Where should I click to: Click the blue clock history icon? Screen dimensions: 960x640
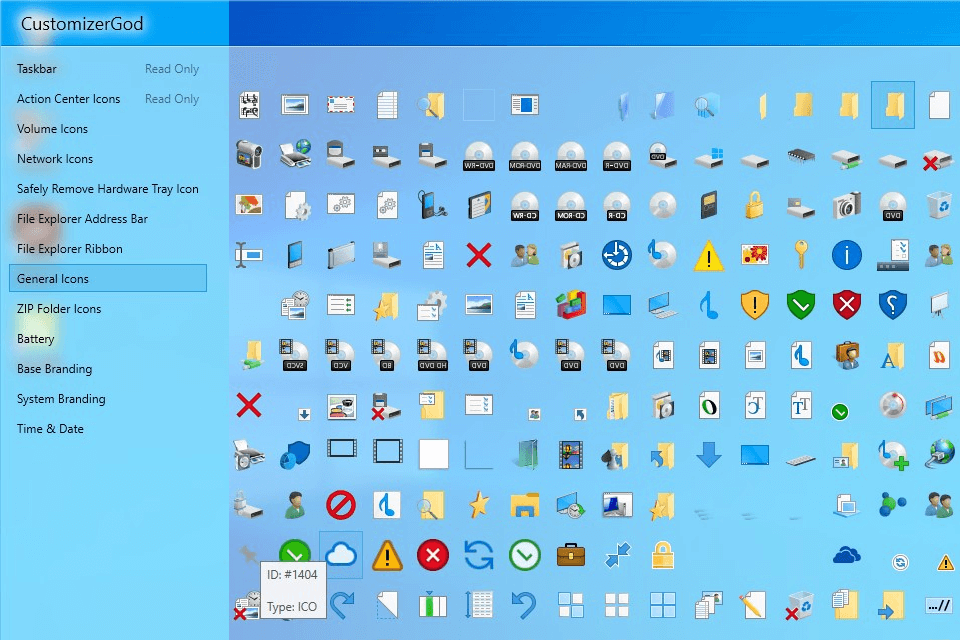[617, 255]
